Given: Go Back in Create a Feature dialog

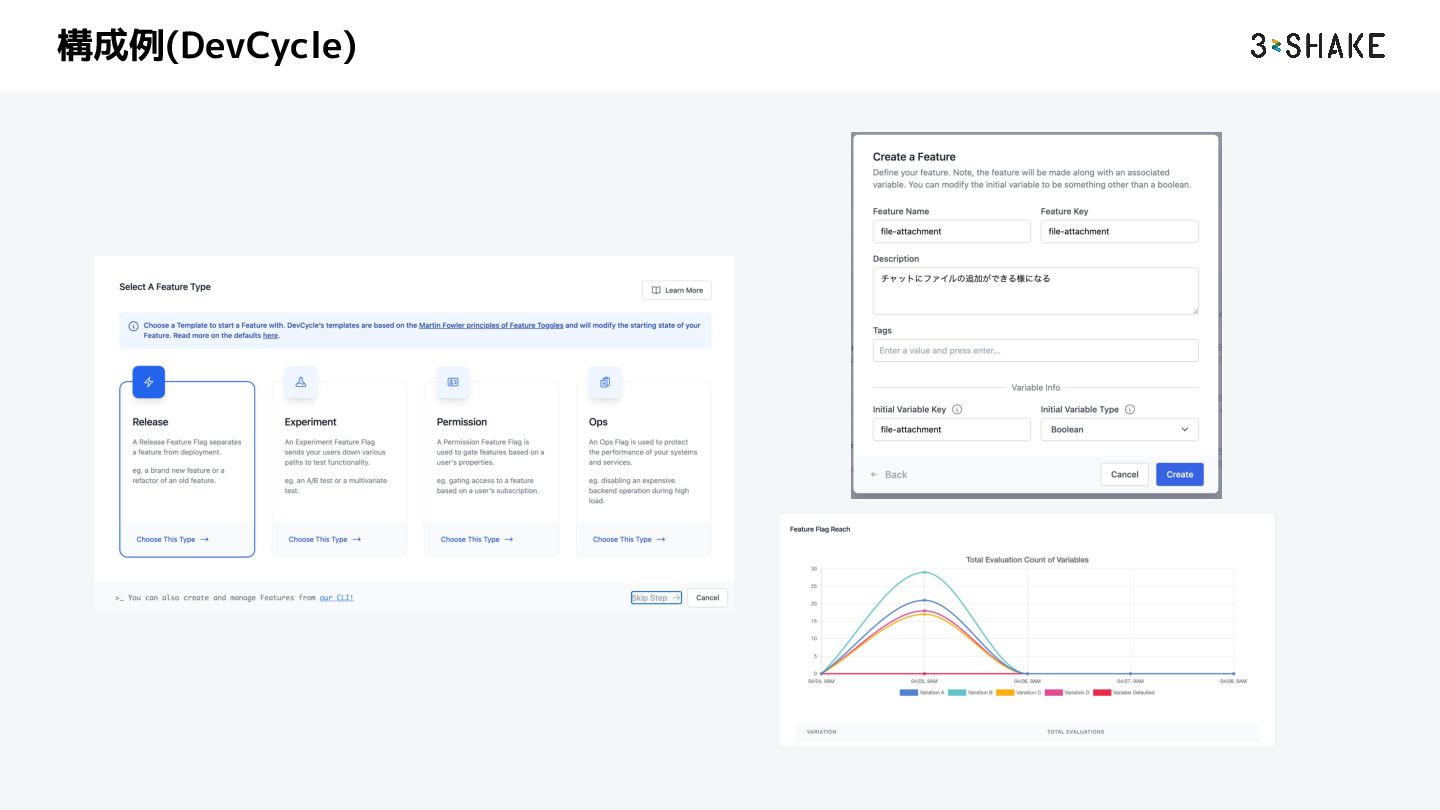Looking at the screenshot, I should click(889, 474).
